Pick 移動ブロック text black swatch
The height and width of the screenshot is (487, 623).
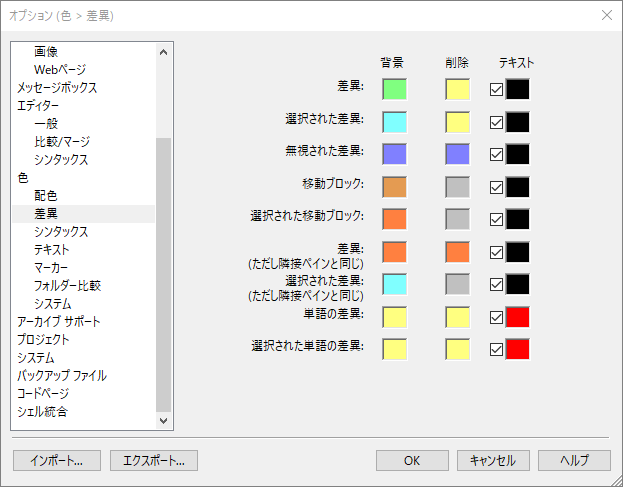517,187
